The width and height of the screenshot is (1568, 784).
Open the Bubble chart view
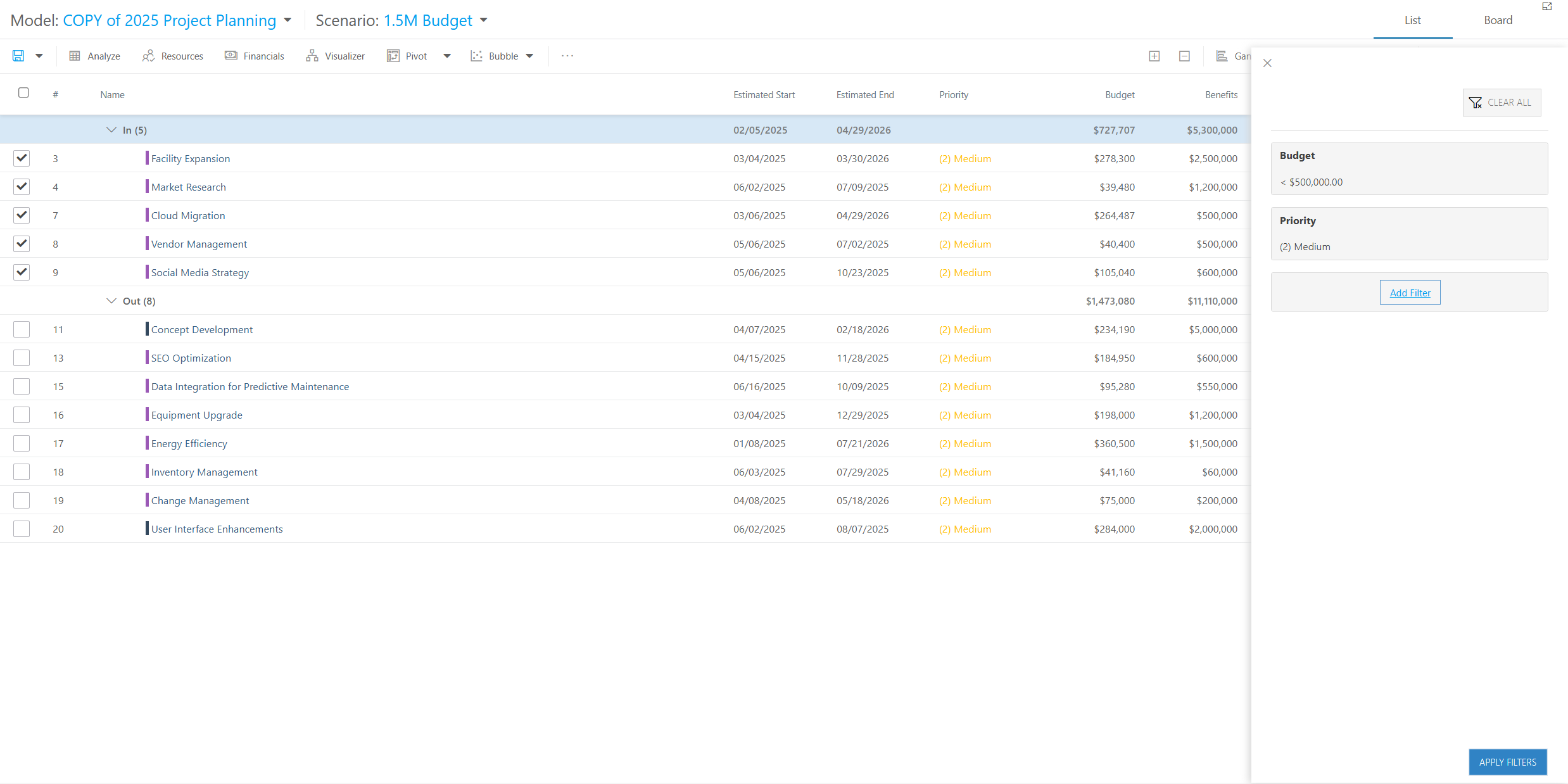pos(495,56)
